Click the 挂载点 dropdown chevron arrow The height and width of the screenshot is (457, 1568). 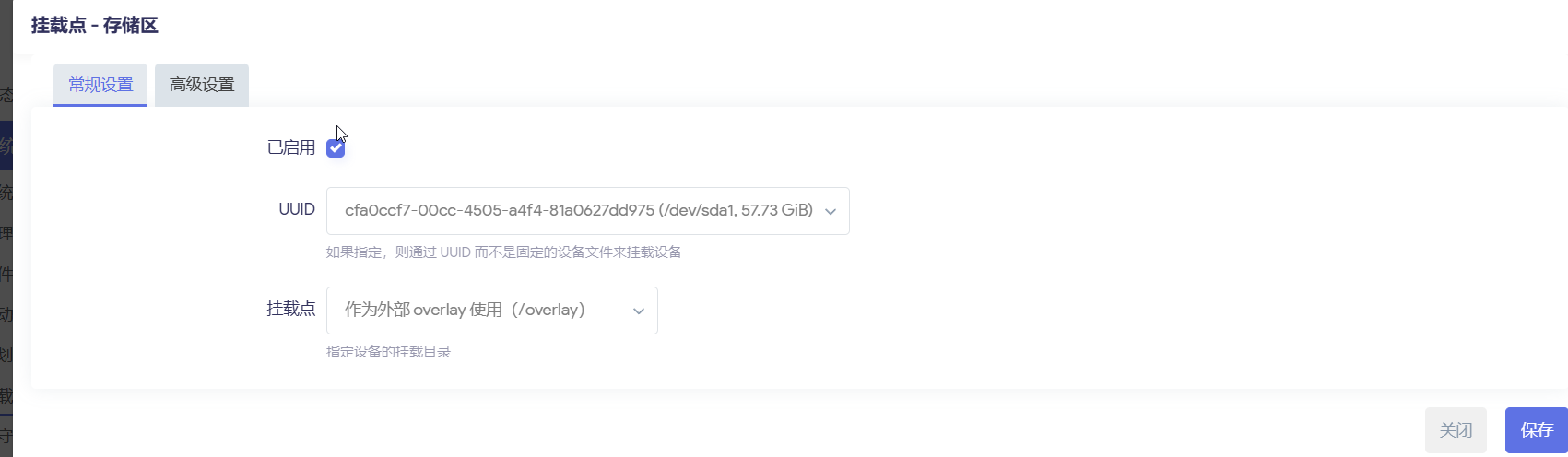(639, 311)
